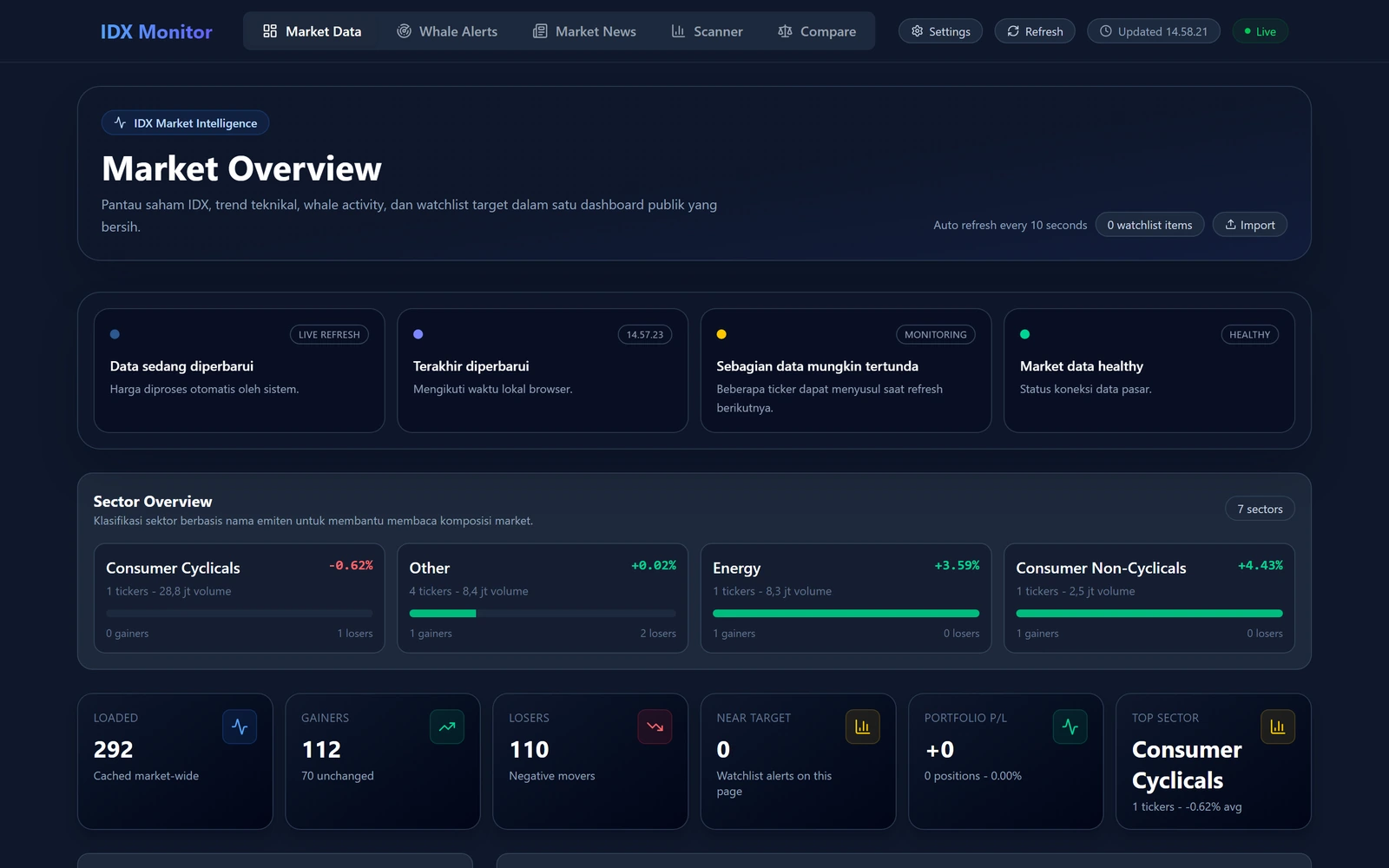Screen dimensions: 1389x868
Task: Click the chart icon beside Scanner
Action: tap(678, 31)
